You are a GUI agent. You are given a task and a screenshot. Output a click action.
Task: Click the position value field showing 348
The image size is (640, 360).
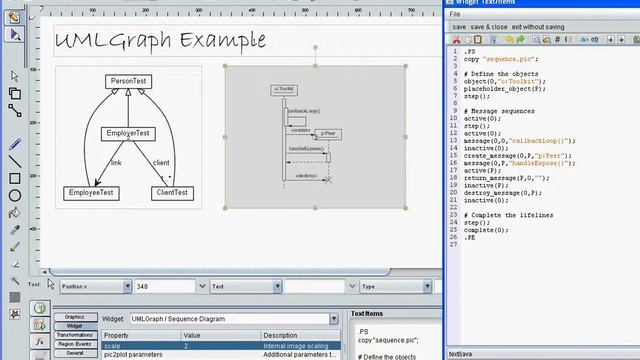(165, 287)
